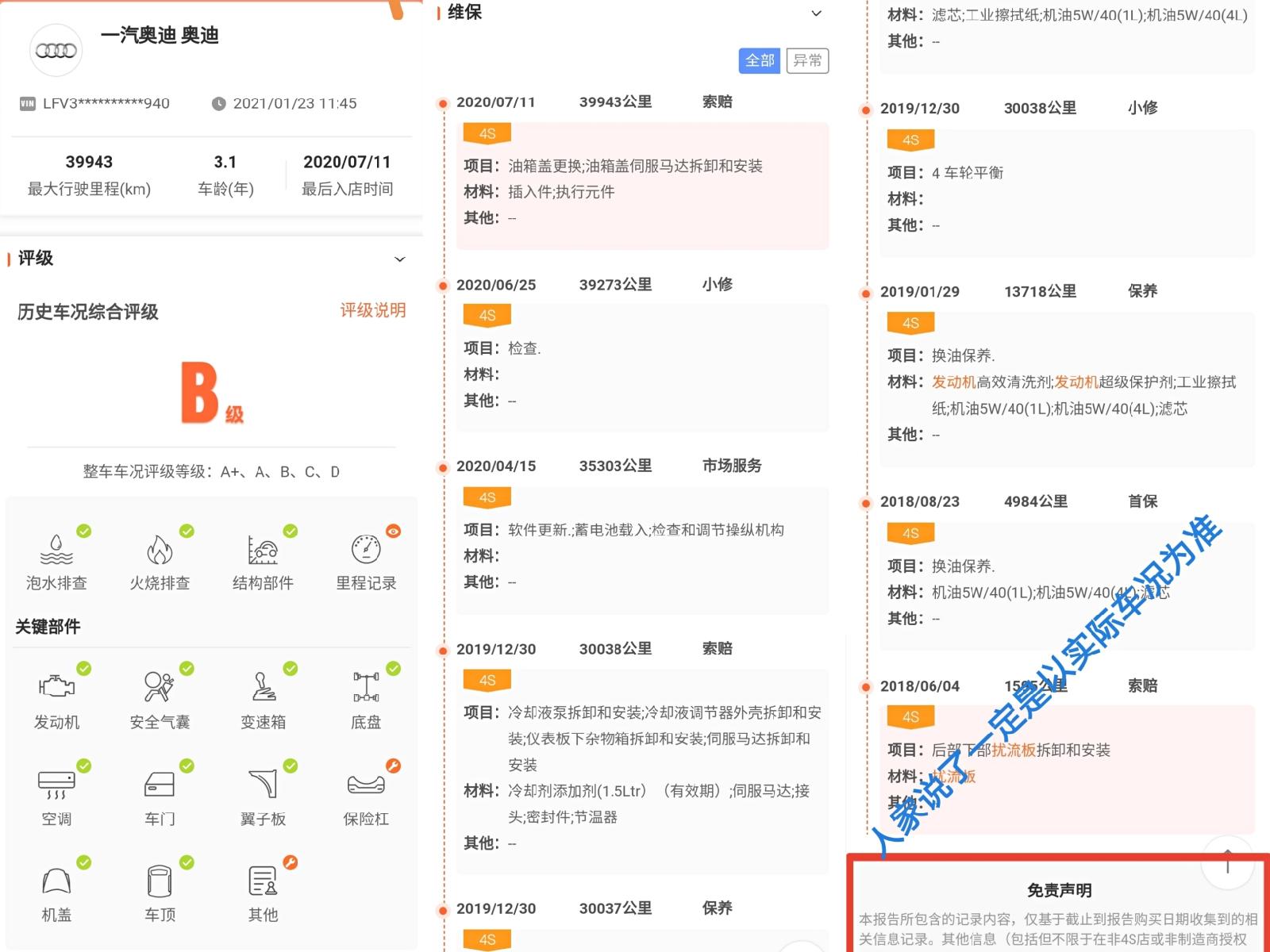This screenshot has width=1270, height=952.
Task: Click the 2020/04/15 timeline marker dot
Action: click(443, 468)
